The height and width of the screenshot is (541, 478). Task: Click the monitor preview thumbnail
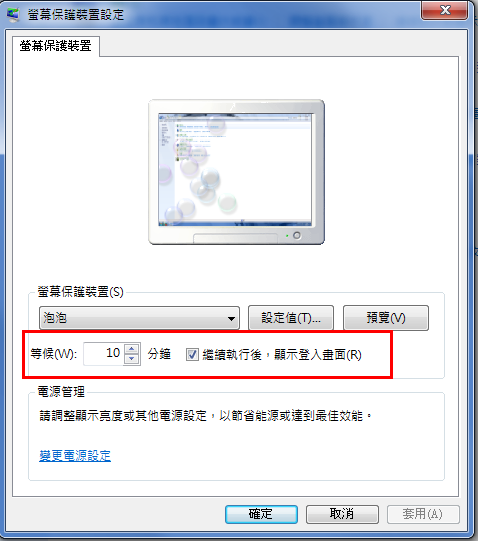coord(236,172)
